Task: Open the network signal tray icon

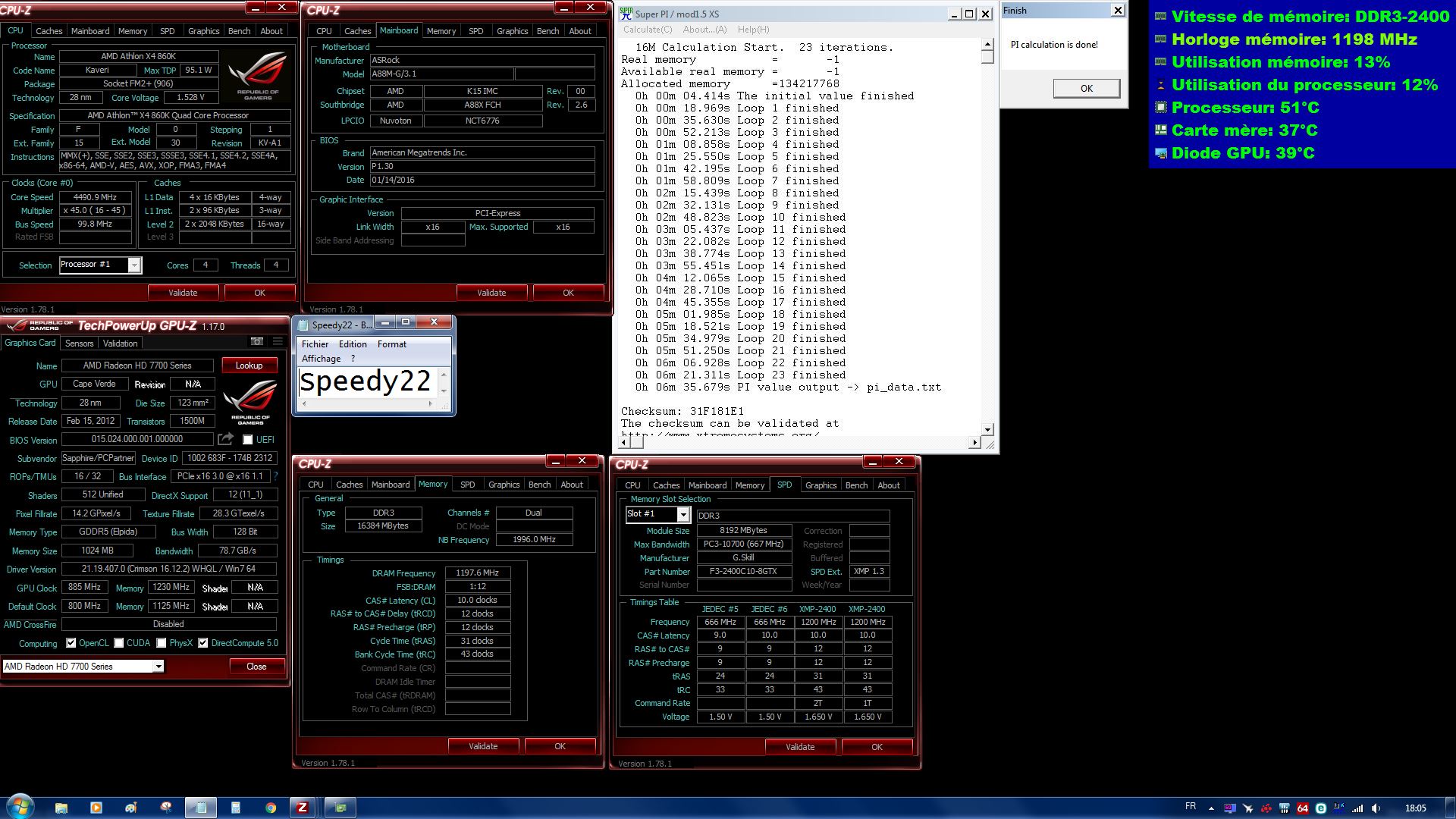Action: click(1357, 808)
